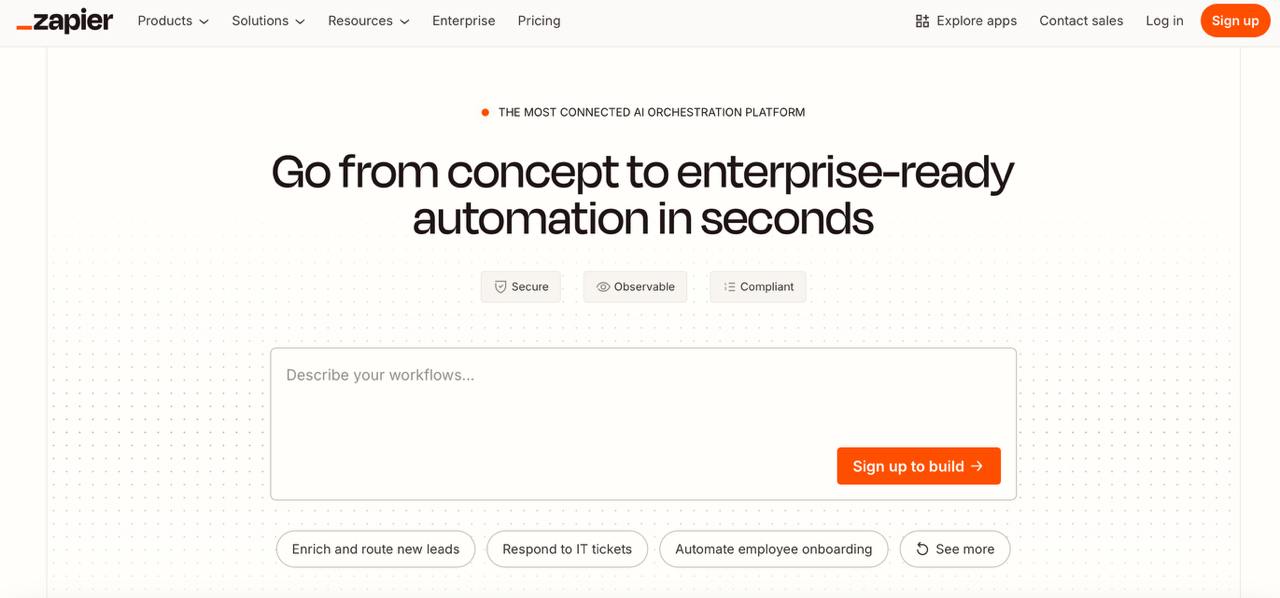Click the list icon on Compliant badge
This screenshot has height=598, width=1280.
[x=729, y=287]
